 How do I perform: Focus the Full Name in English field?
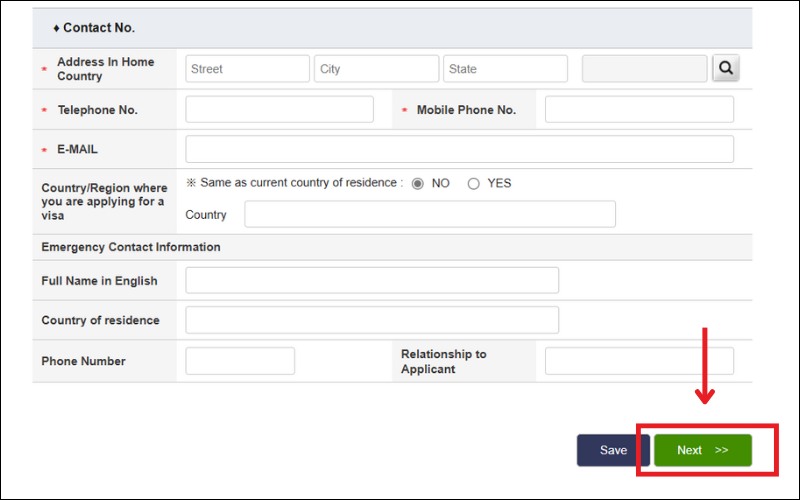click(372, 281)
